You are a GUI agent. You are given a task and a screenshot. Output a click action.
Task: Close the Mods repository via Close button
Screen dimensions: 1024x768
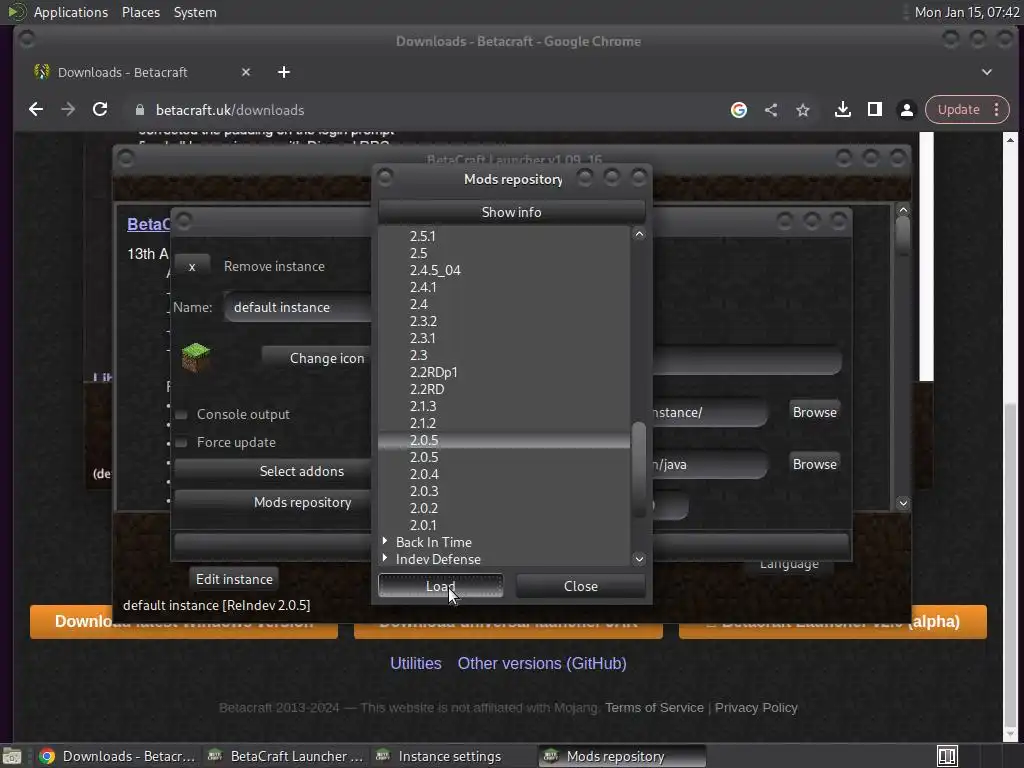tap(581, 586)
